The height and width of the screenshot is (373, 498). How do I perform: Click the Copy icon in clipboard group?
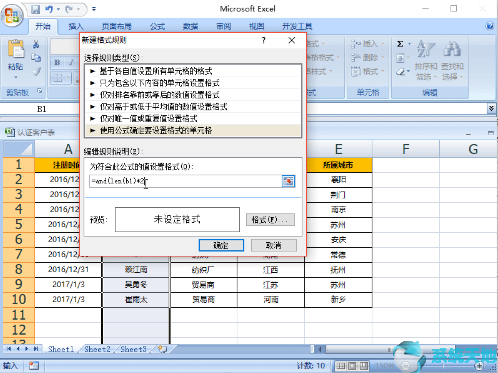[x=36, y=58]
